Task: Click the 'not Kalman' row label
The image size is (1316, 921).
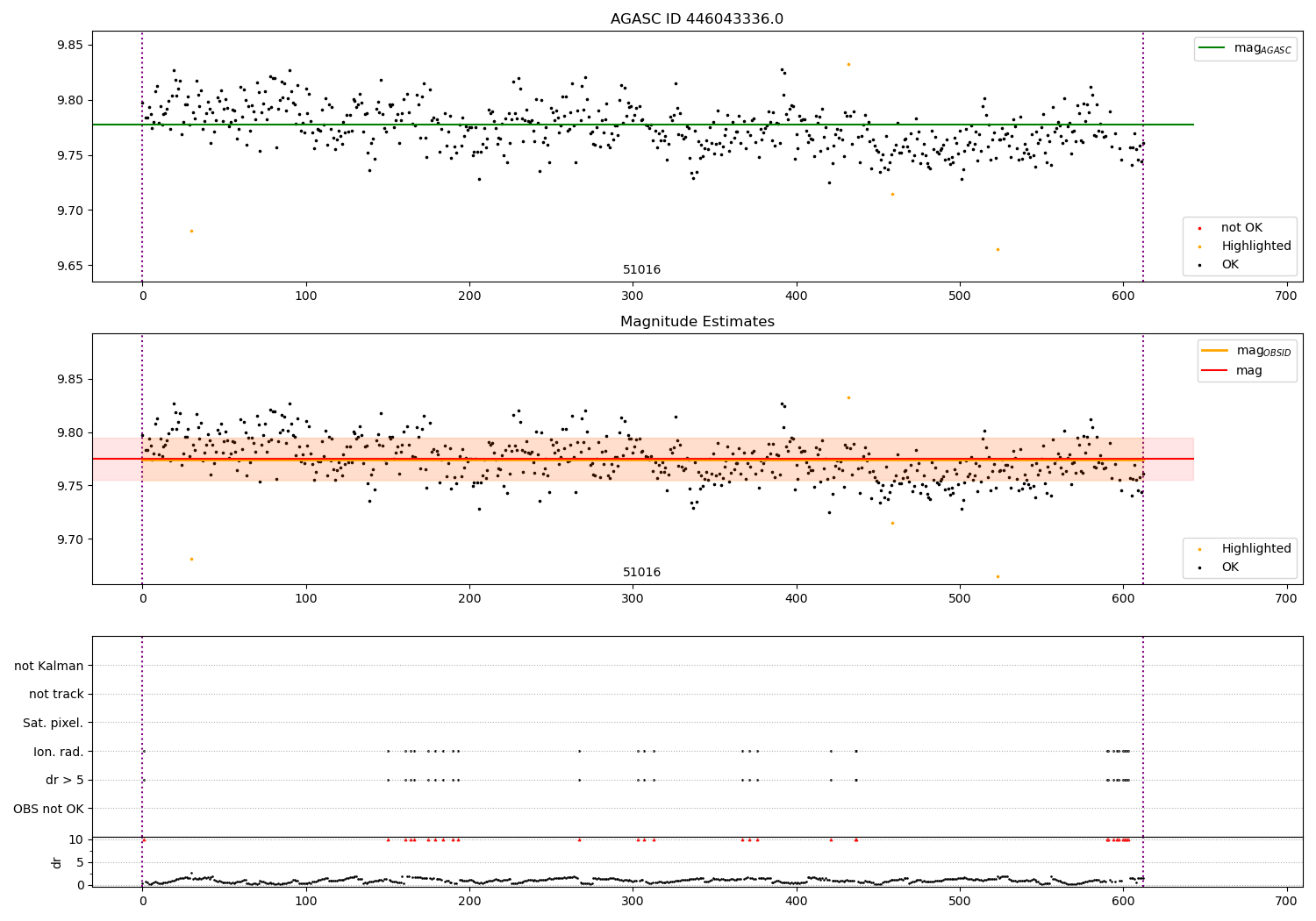Action: click(x=49, y=666)
